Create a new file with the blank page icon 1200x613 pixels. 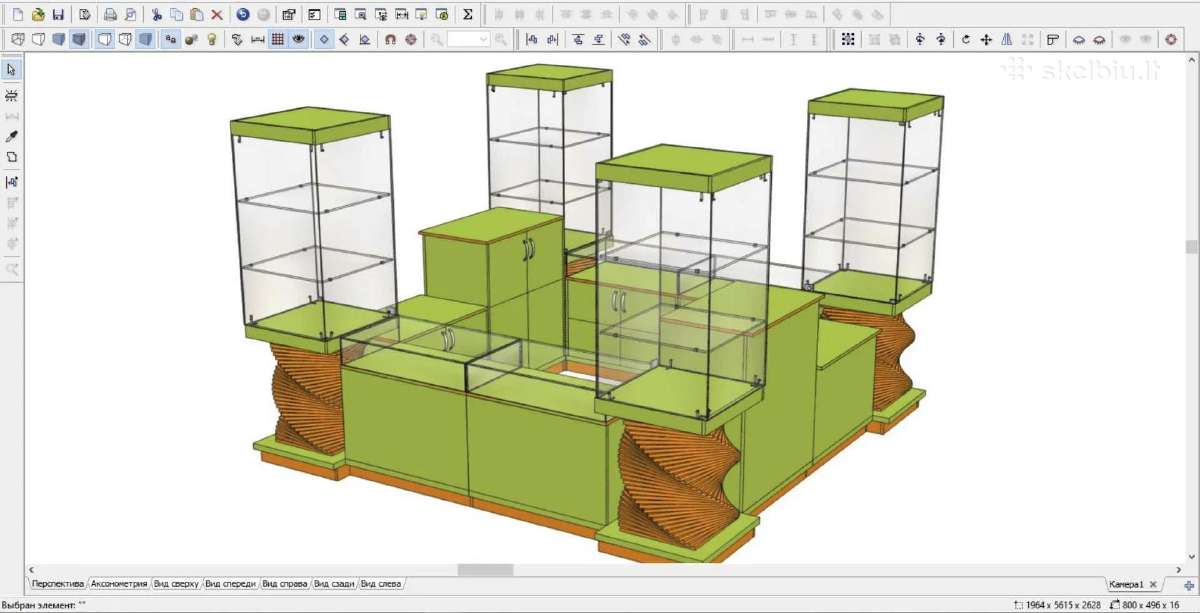click(x=17, y=15)
